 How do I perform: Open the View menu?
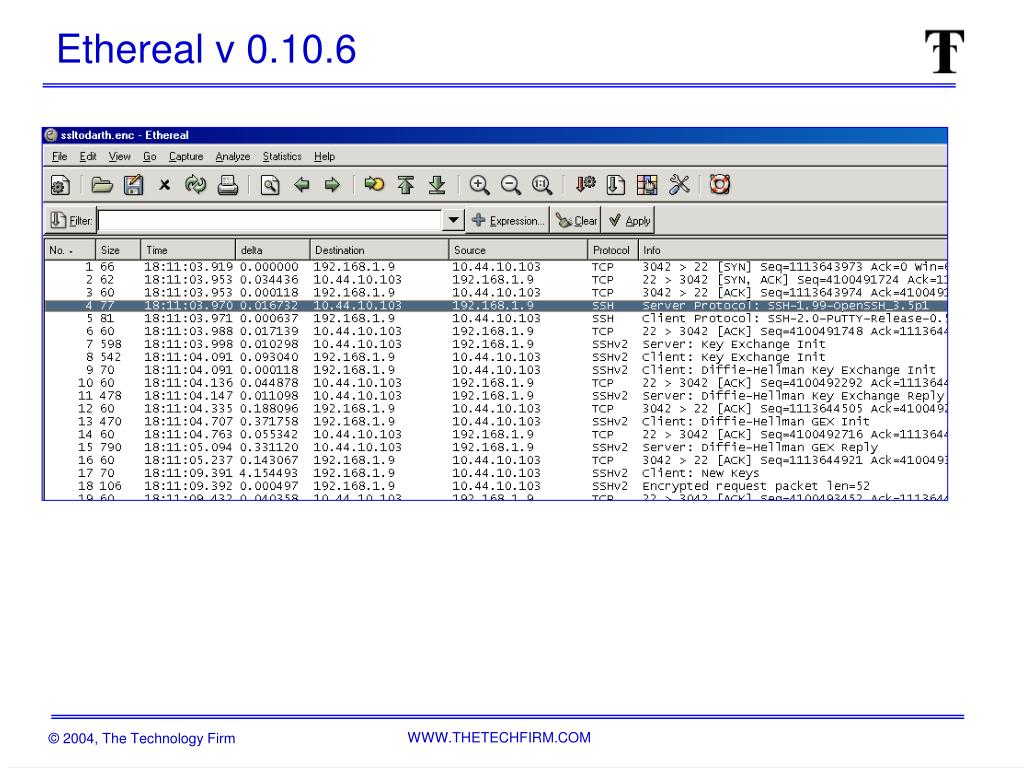tap(120, 157)
